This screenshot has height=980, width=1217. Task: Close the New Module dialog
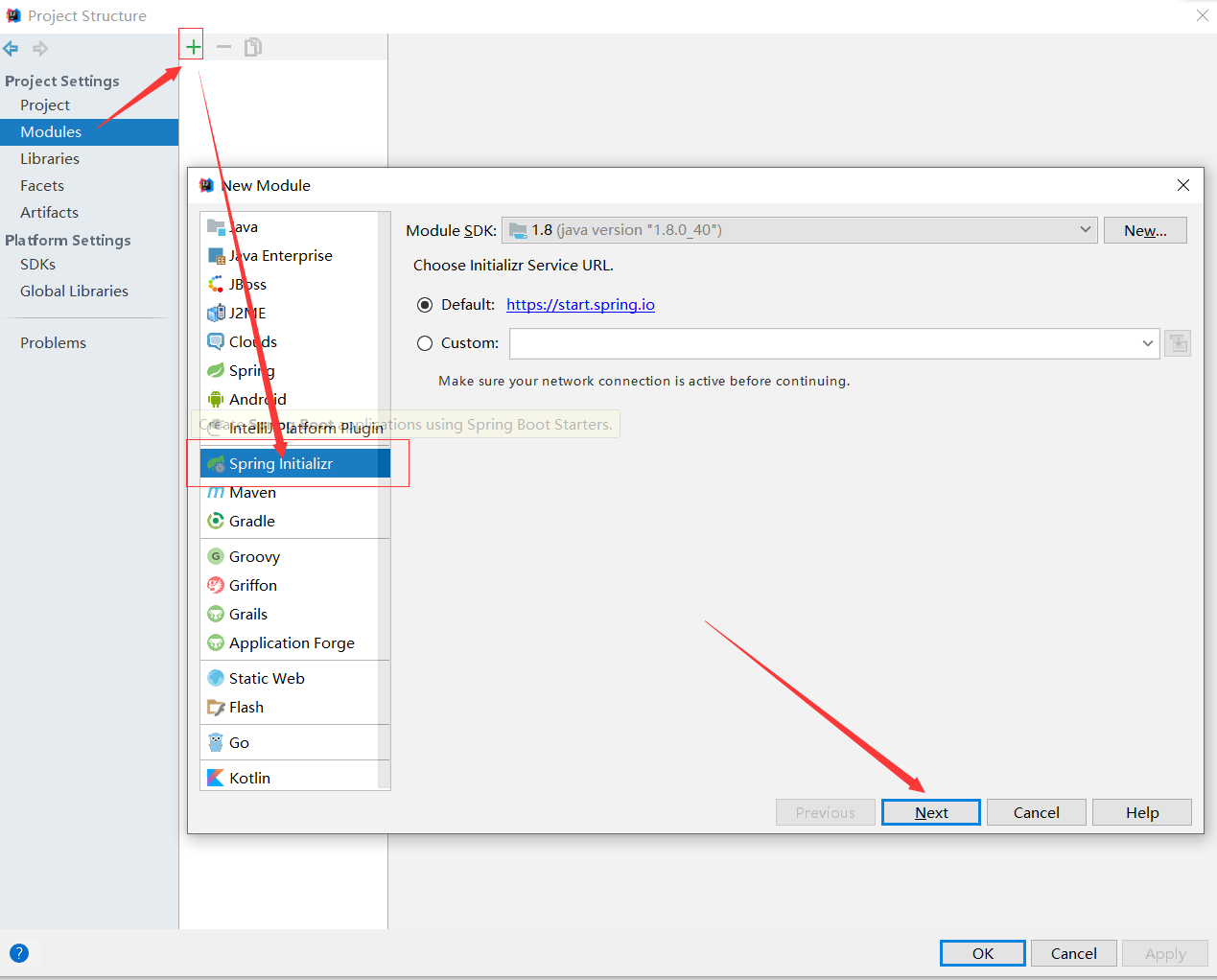click(x=1183, y=185)
